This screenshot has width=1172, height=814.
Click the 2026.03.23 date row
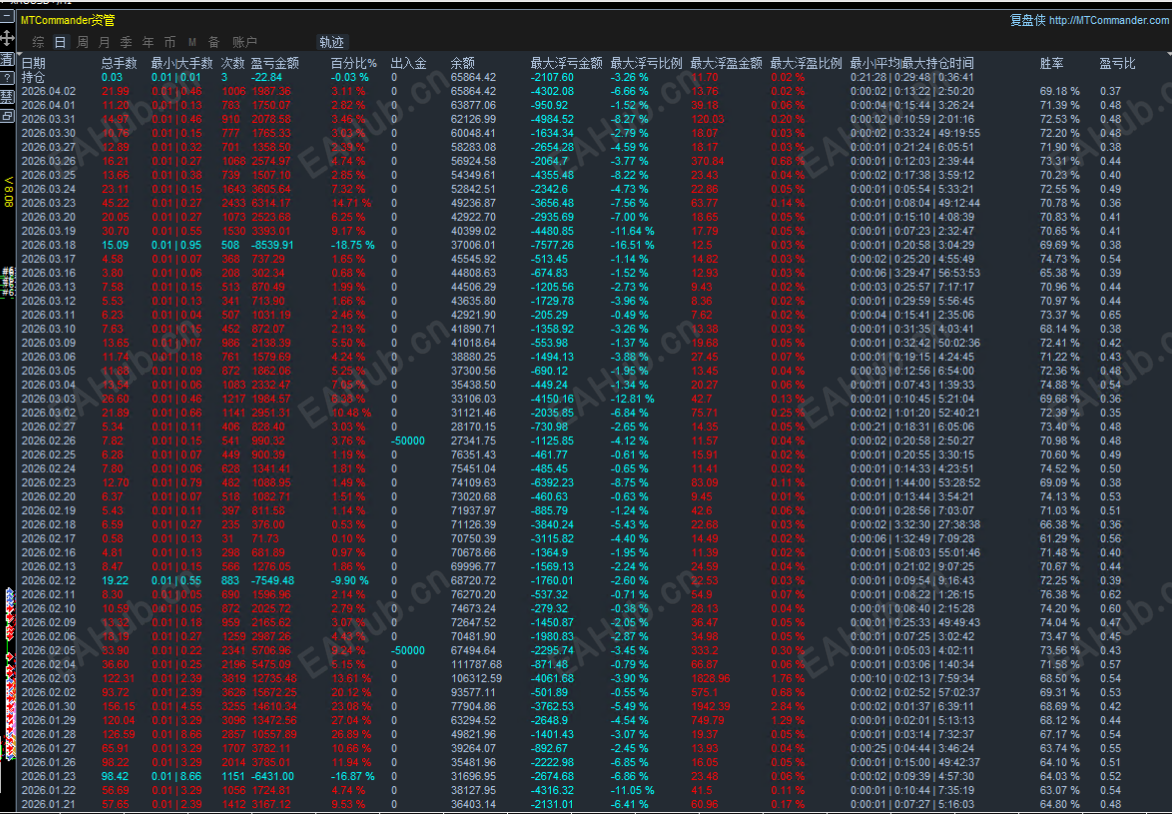49,203
